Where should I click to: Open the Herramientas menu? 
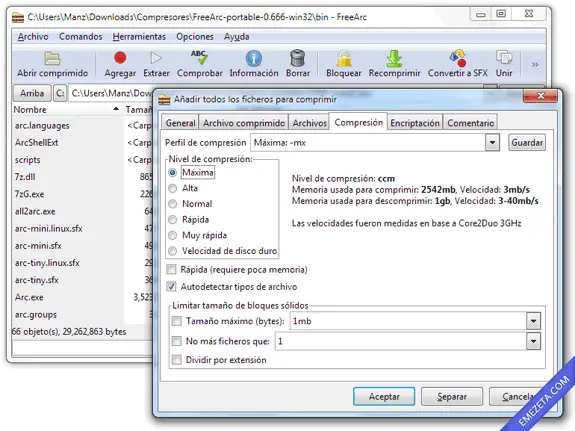click(139, 37)
